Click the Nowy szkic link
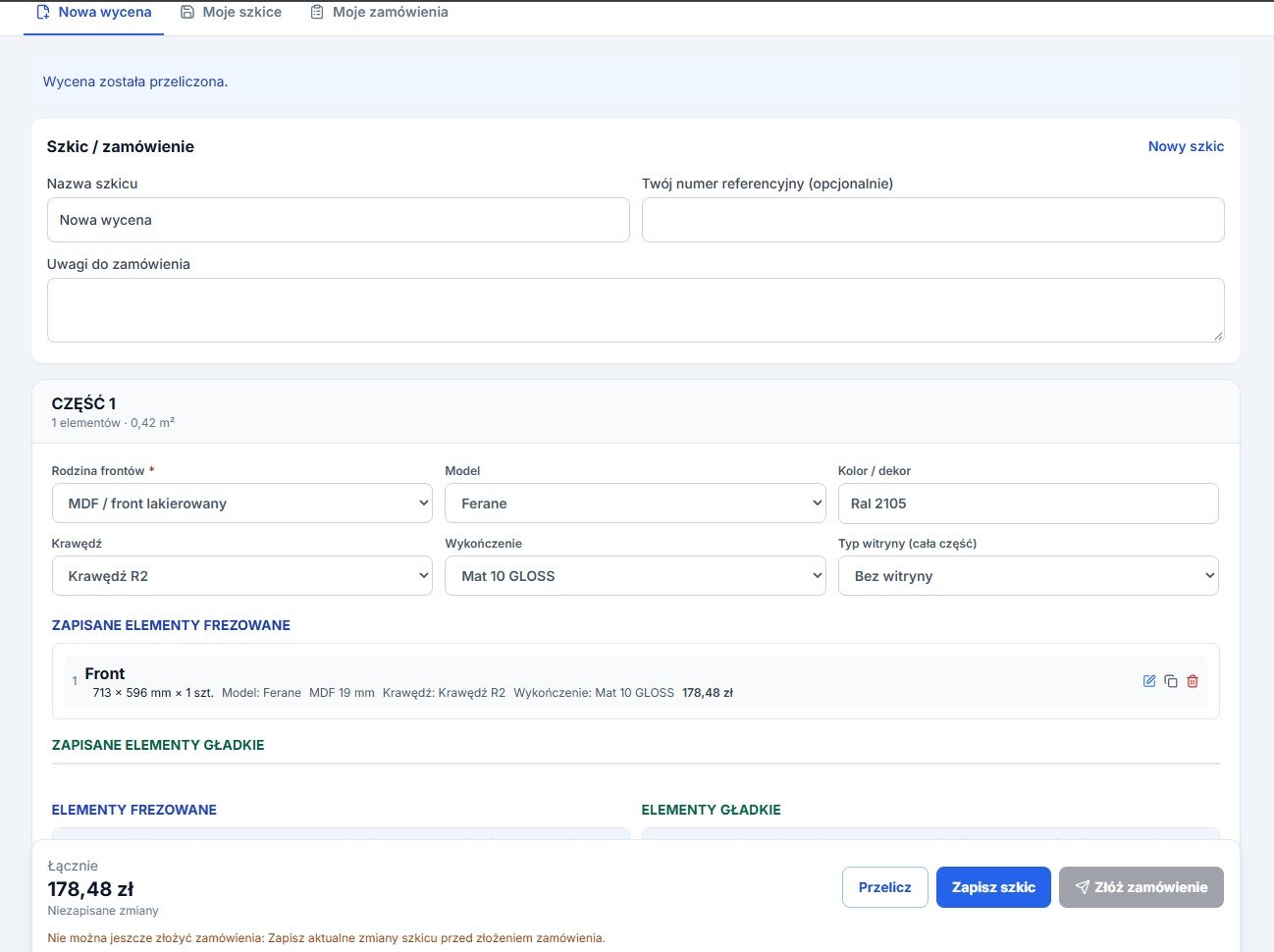1274x952 pixels. 1186,146
